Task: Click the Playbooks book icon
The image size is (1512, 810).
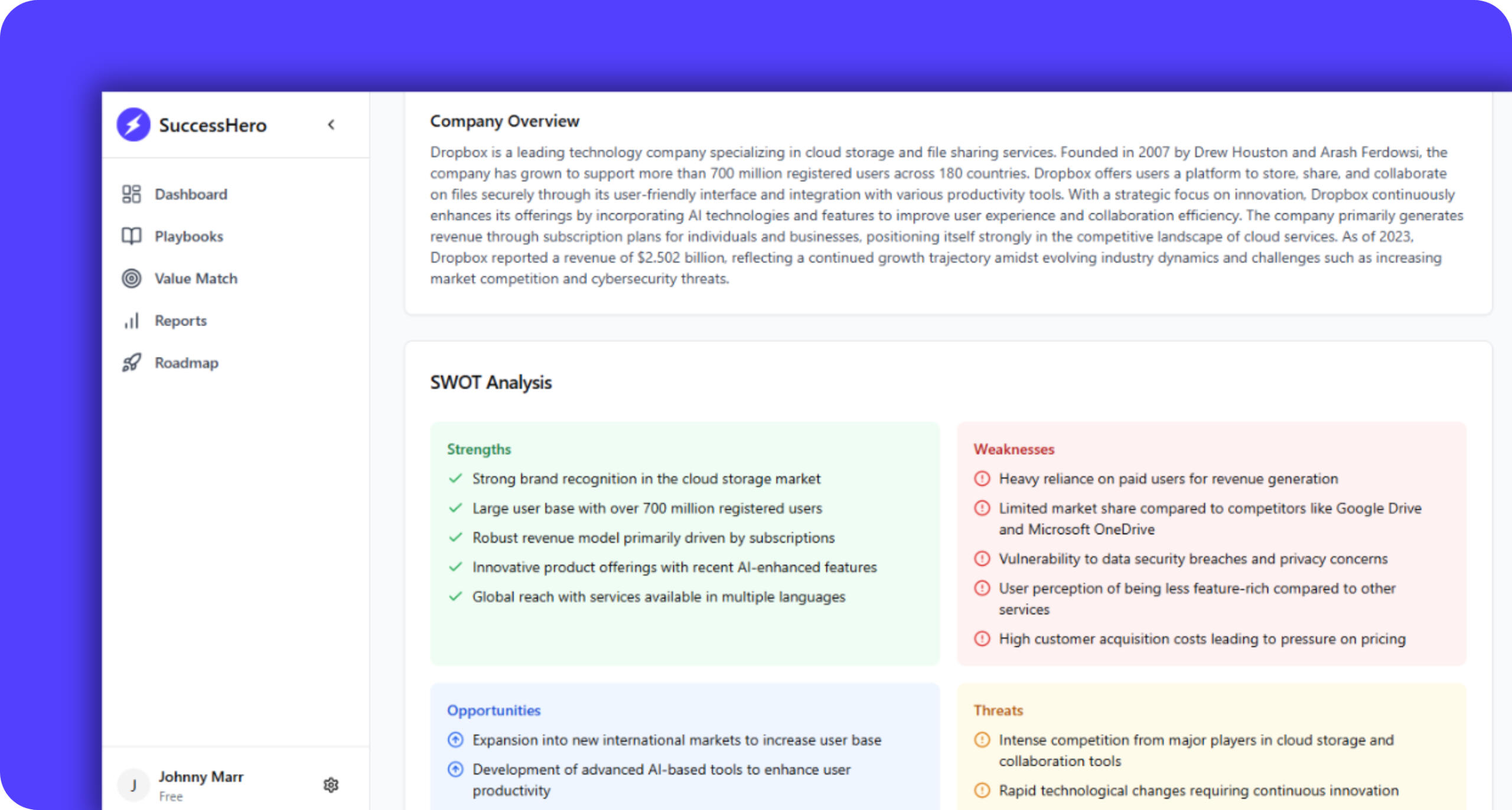Action: [131, 236]
